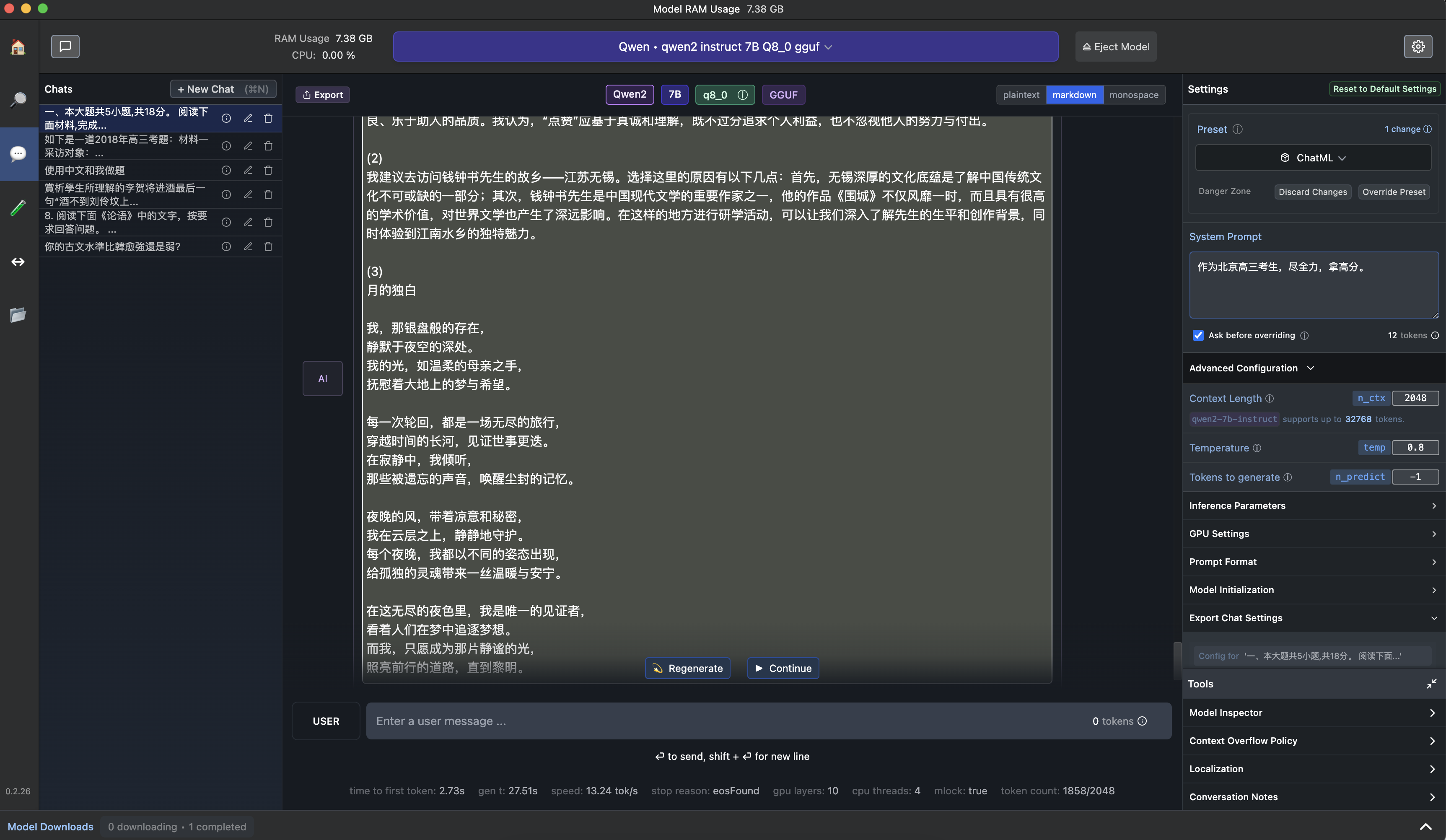Click the Regenerate button
This screenshot has width=1446, height=840.
(687, 668)
